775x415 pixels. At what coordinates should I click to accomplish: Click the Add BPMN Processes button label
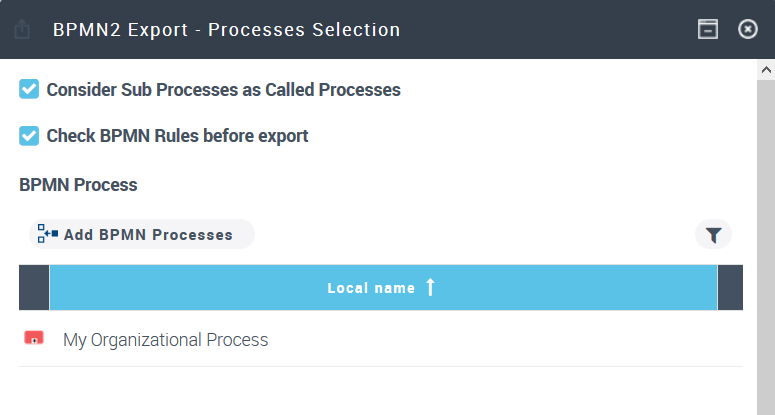tap(148, 235)
